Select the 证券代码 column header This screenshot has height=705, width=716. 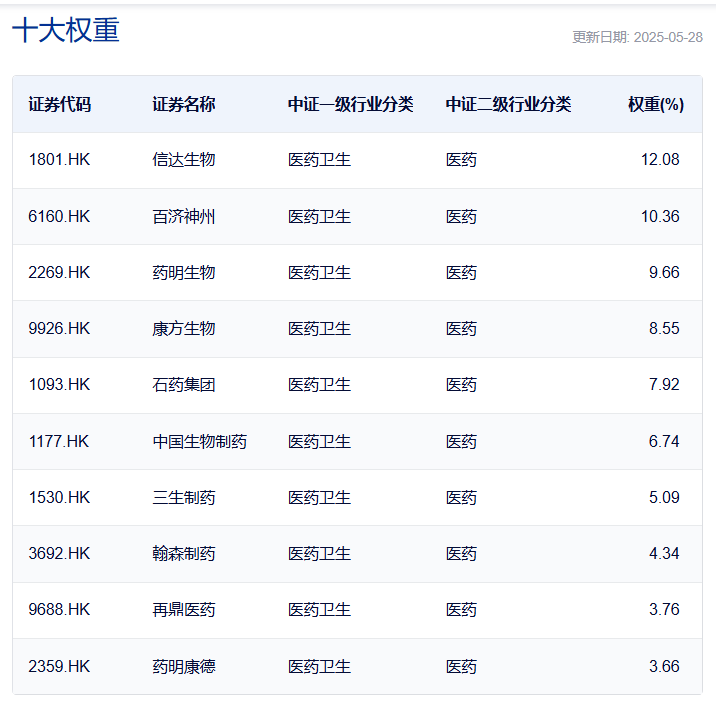[x=60, y=105]
